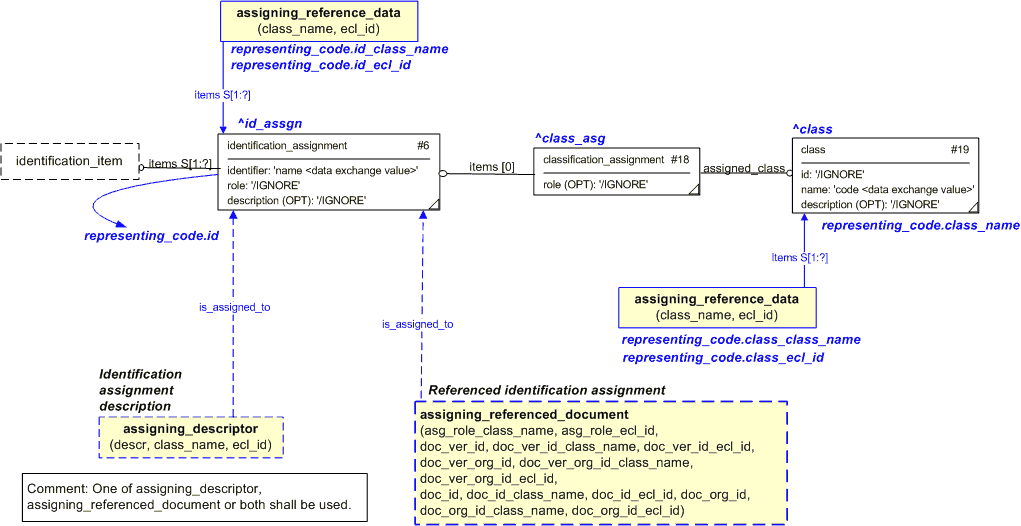Viewport: 1021px width, 526px height.
Task: Click the assigning_referenced_document template box
Action: tap(601, 462)
